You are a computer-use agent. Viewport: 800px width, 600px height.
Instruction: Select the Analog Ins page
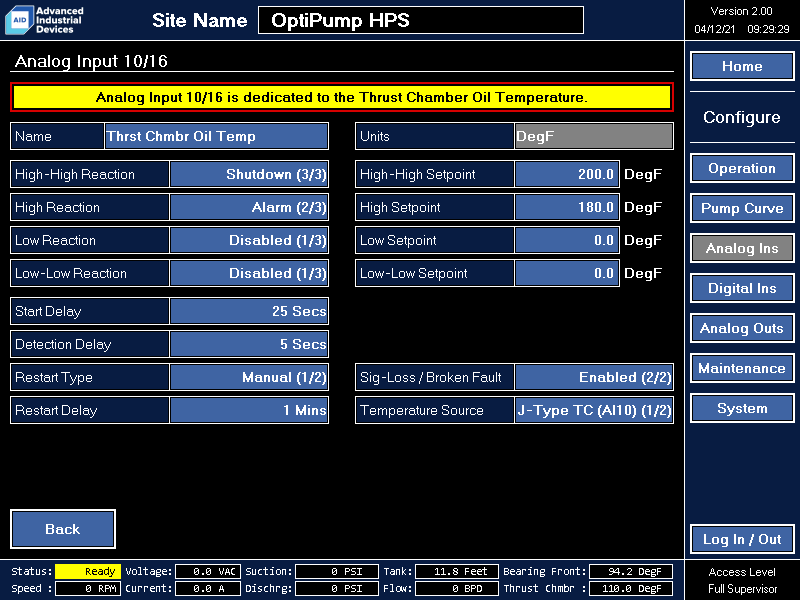pyautogui.click(x=742, y=248)
